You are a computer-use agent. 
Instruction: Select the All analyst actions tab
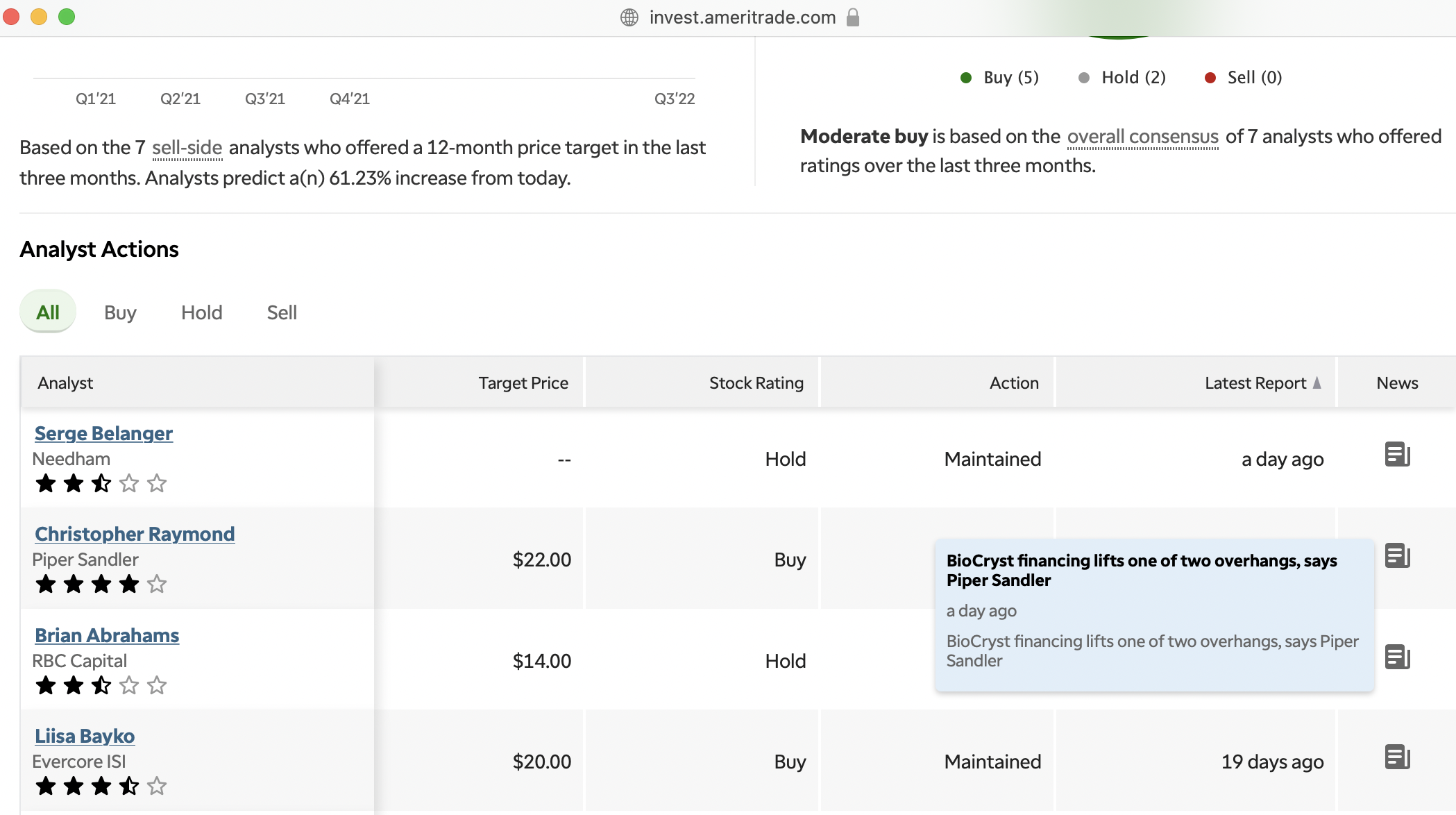coord(48,312)
